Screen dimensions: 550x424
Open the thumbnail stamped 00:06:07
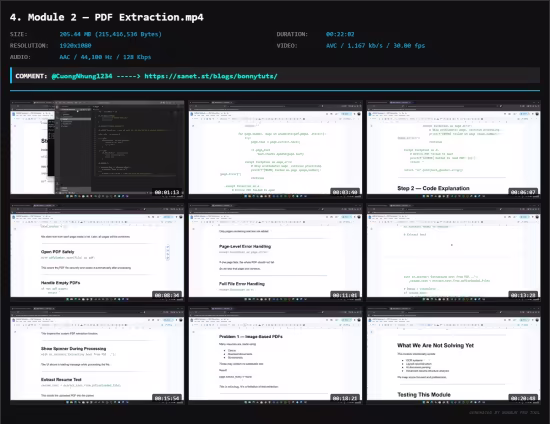pyautogui.click(x=454, y=149)
